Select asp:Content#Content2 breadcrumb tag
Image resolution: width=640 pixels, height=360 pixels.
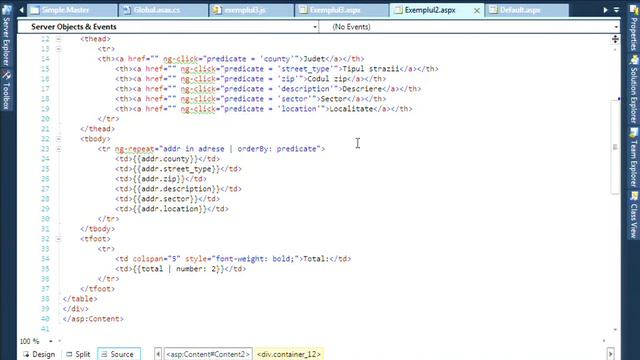click(x=208, y=354)
